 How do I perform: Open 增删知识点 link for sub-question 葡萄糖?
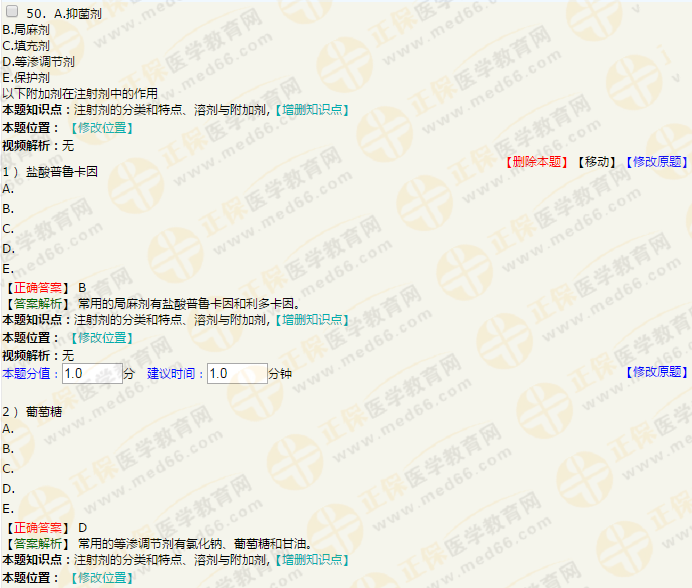(x=311, y=560)
